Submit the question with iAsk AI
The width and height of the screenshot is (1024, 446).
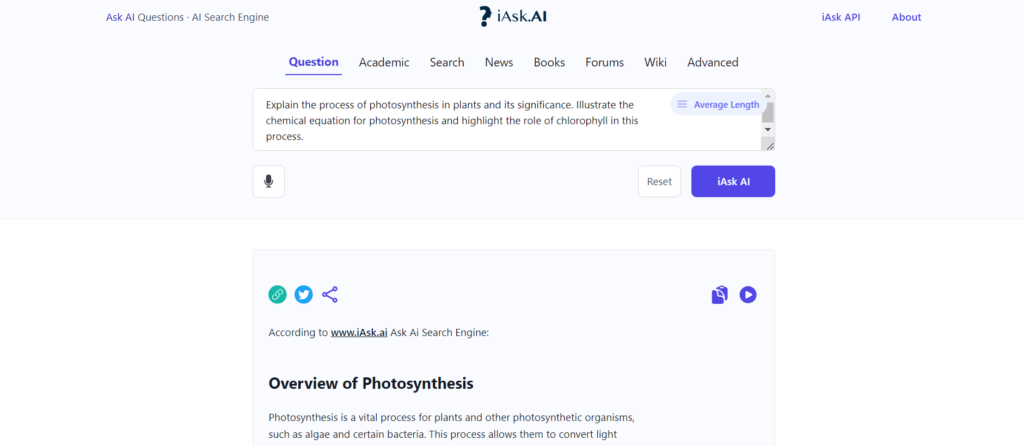pyautogui.click(x=732, y=181)
